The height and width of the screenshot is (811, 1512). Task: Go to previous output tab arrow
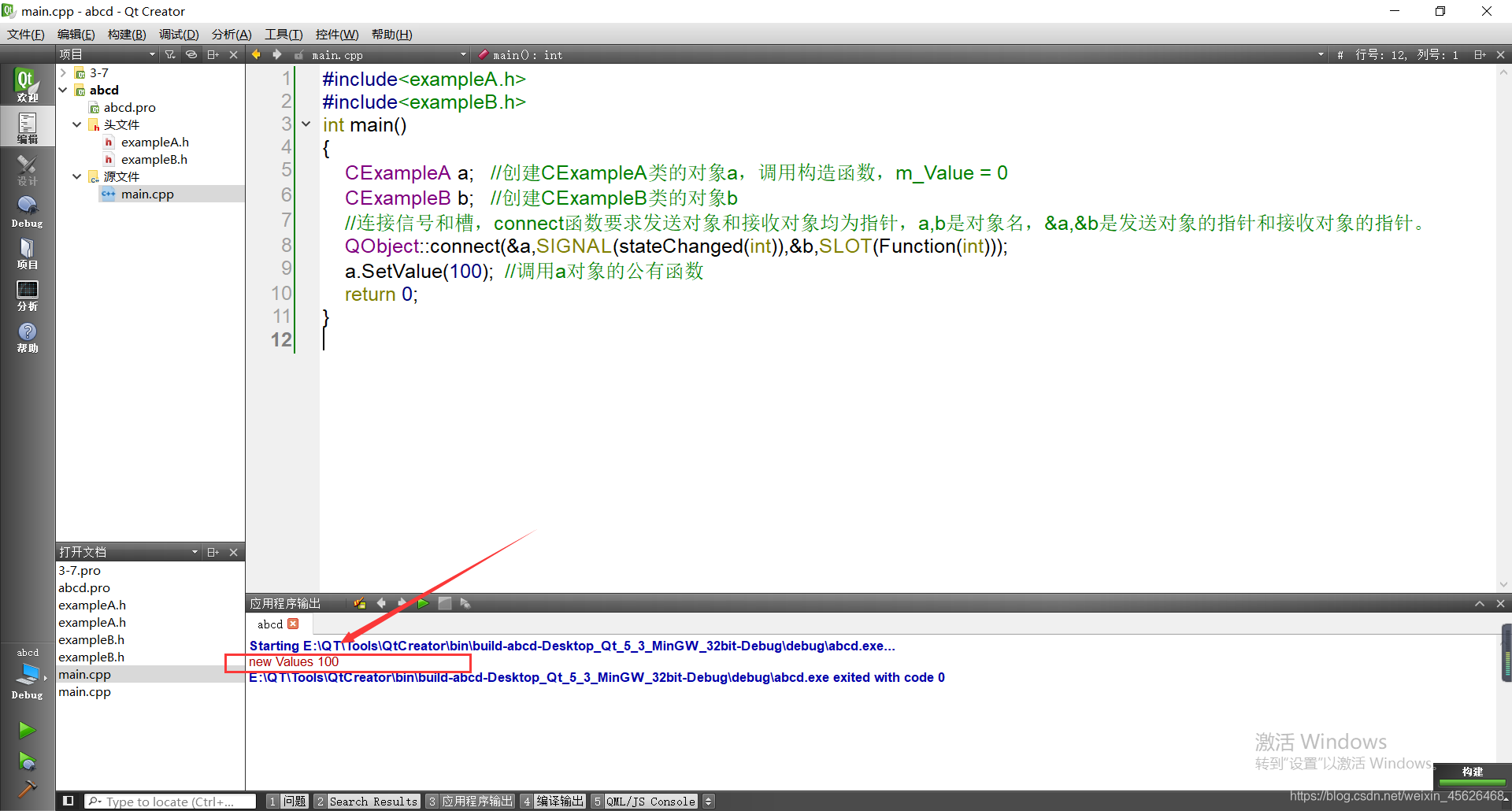pos(381,603)
